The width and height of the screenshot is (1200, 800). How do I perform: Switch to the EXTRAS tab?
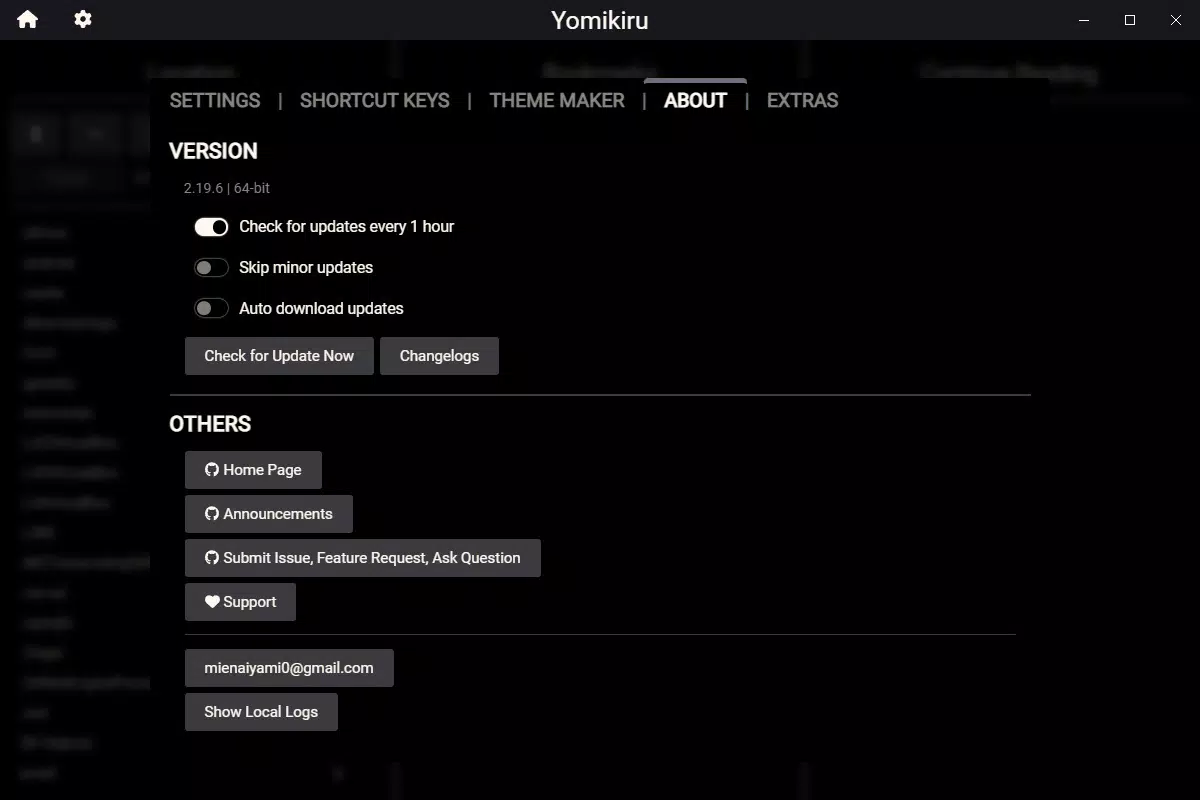[802, 100]
